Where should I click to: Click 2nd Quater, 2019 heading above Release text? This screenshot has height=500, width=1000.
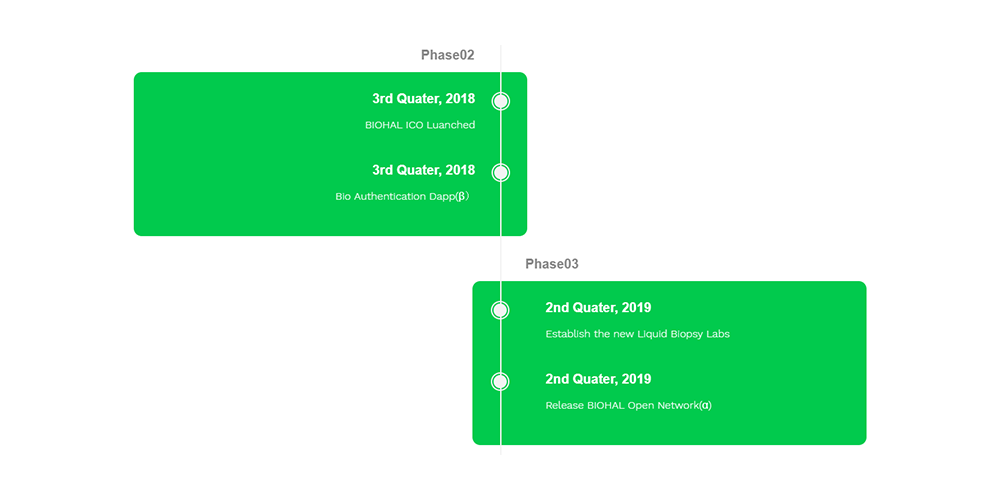598,379
